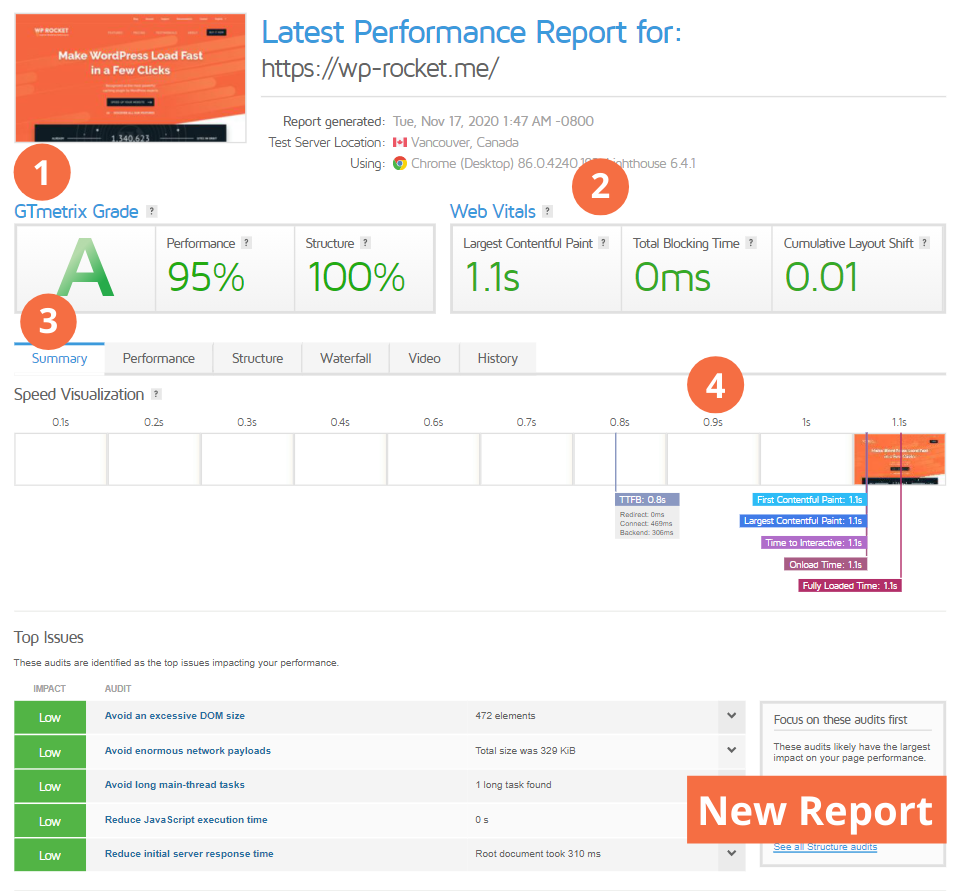Click the Largest Contentful Paint: 1.1s marker
The width and height of the screenshot is (958, 891).
pos(803,521)
